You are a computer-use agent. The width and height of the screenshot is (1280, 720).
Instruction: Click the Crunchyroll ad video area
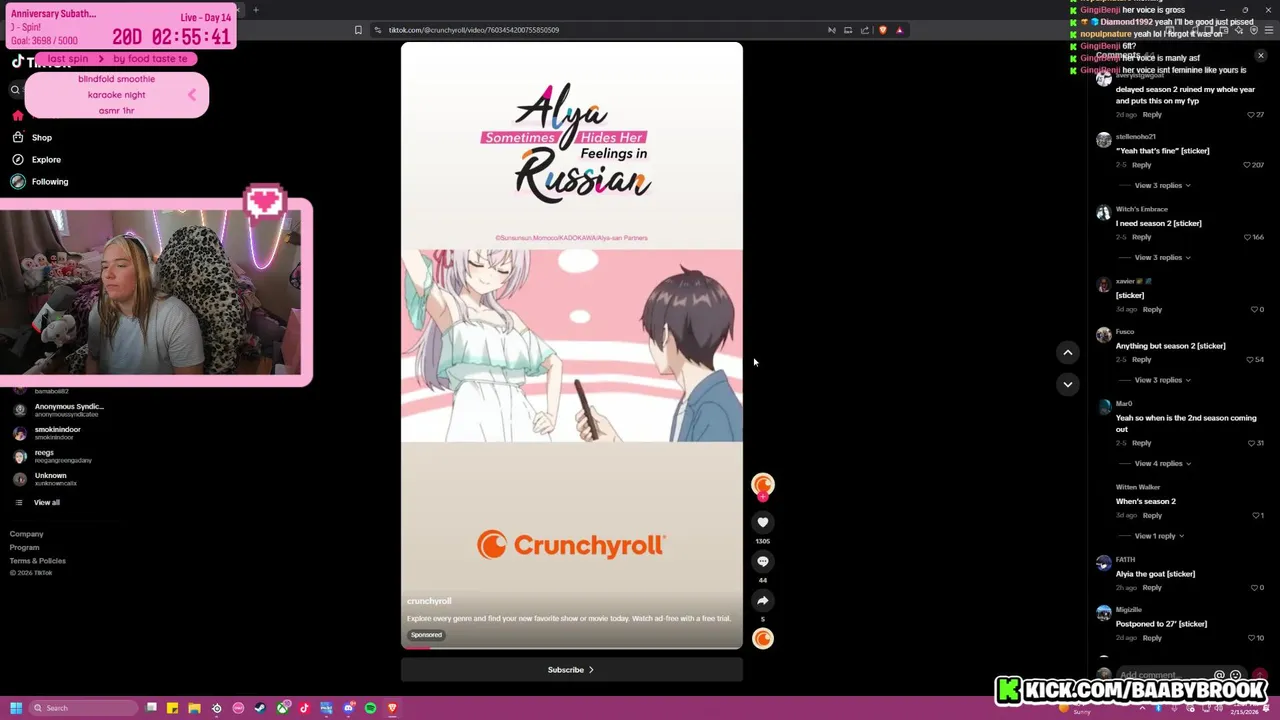(x=571, y=345)
